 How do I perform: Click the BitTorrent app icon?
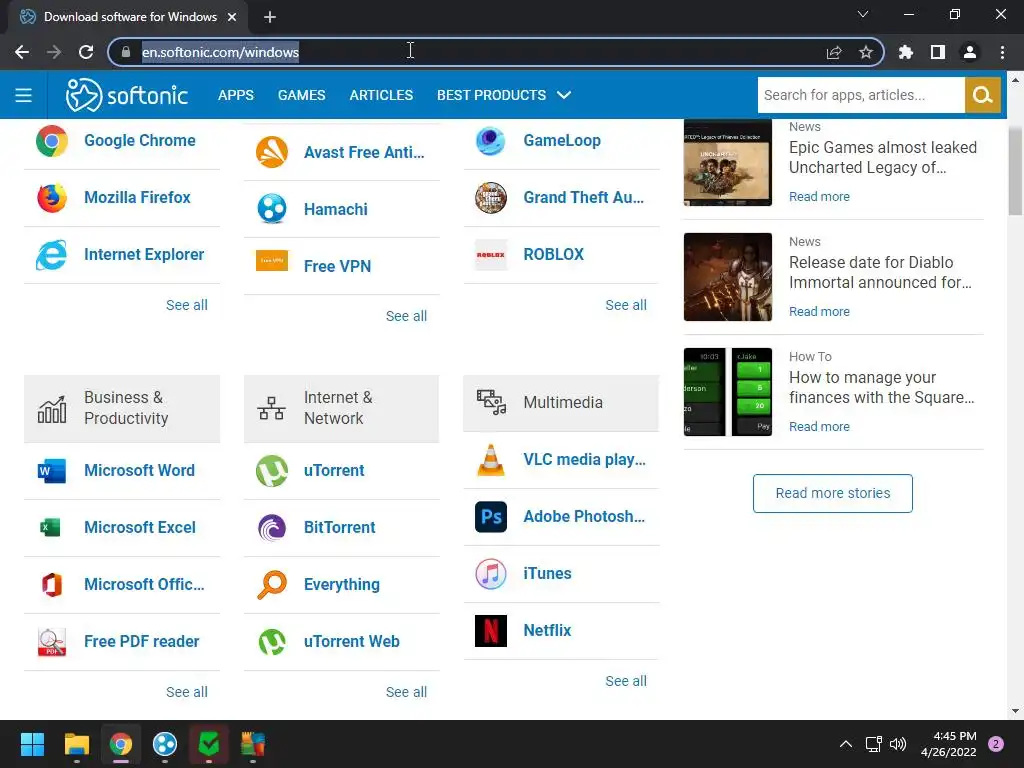[272, 528]
